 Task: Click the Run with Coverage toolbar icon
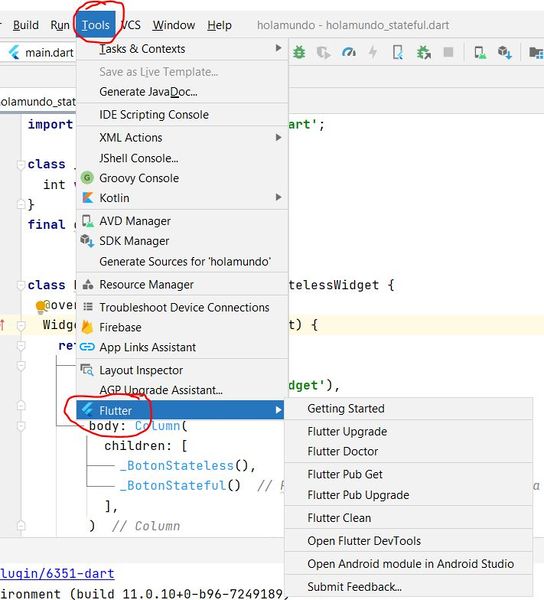click(x=324, y=52)
